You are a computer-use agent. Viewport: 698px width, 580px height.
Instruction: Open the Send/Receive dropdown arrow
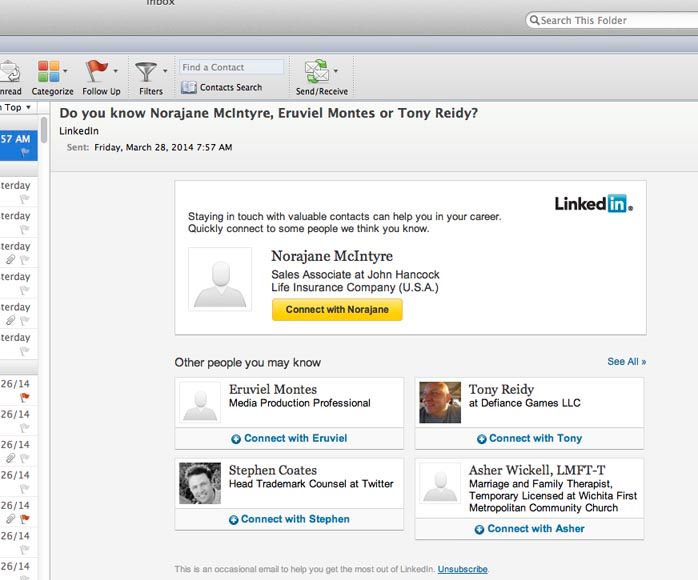pyautogui.click(x=336, y=72)
